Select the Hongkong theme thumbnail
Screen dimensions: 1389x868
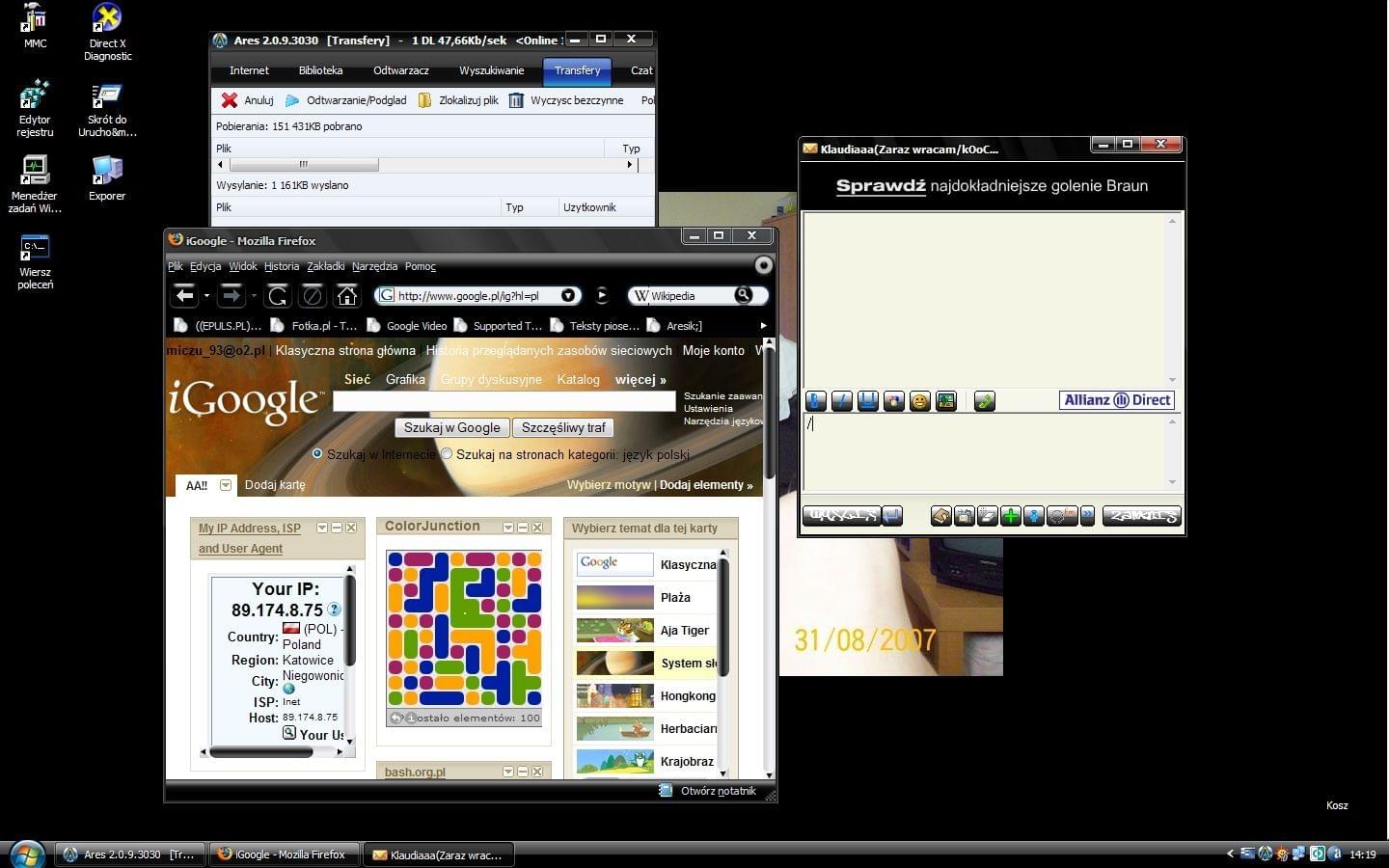tap(614, 696)
